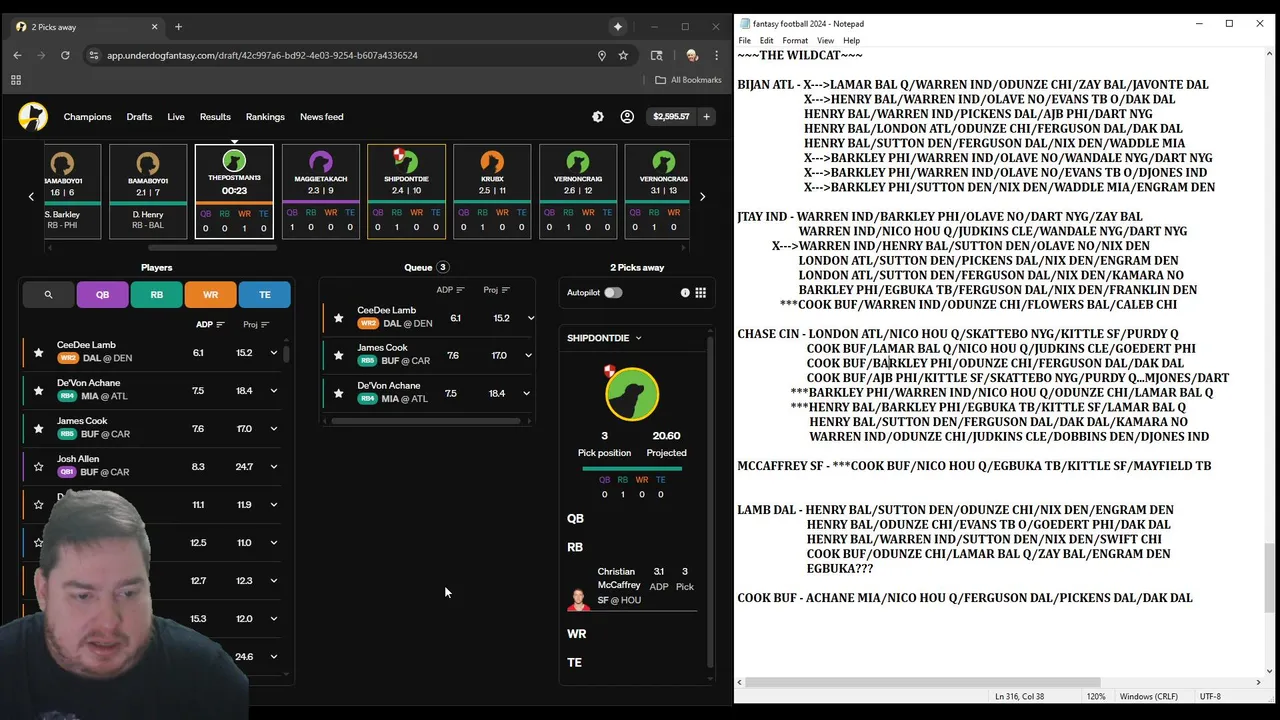Open the account profile icon in header
Image resolution: width=1280 pixels, height=720 pixels.
click(627, 117)
